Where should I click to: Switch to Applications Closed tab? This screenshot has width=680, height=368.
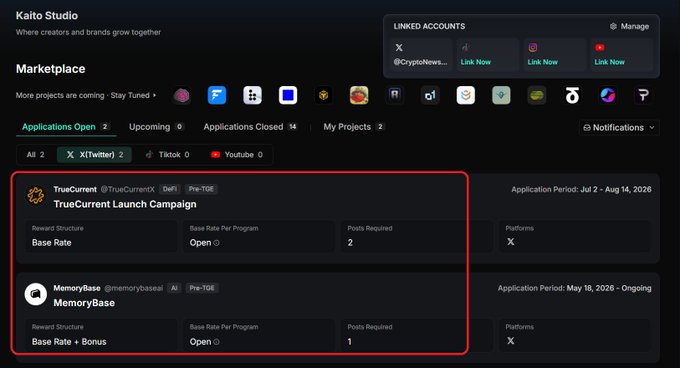click(x=250, y=127)
